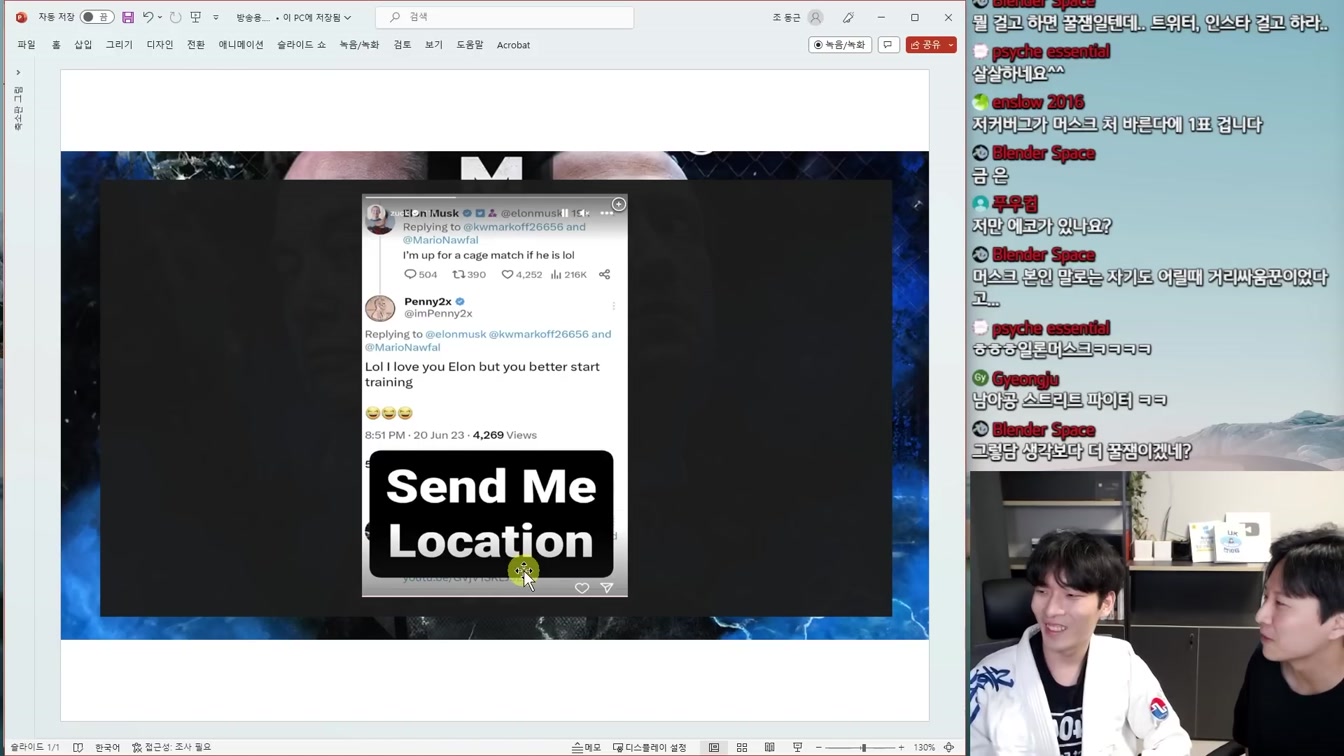Switch to Slide Sorter view icon

742,747
